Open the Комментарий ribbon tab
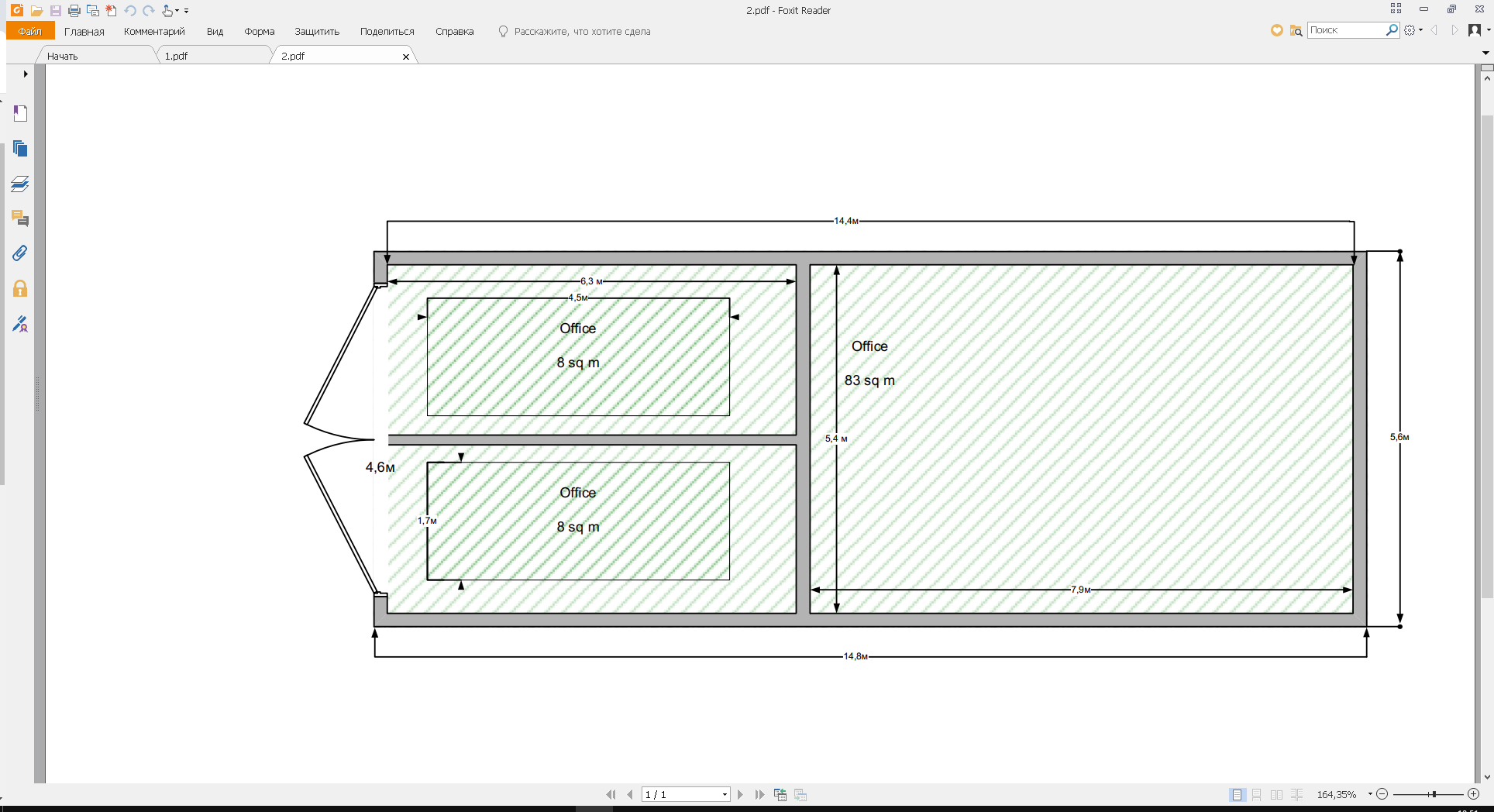Viewport: 1494px width, 812px height. point(154,32)
